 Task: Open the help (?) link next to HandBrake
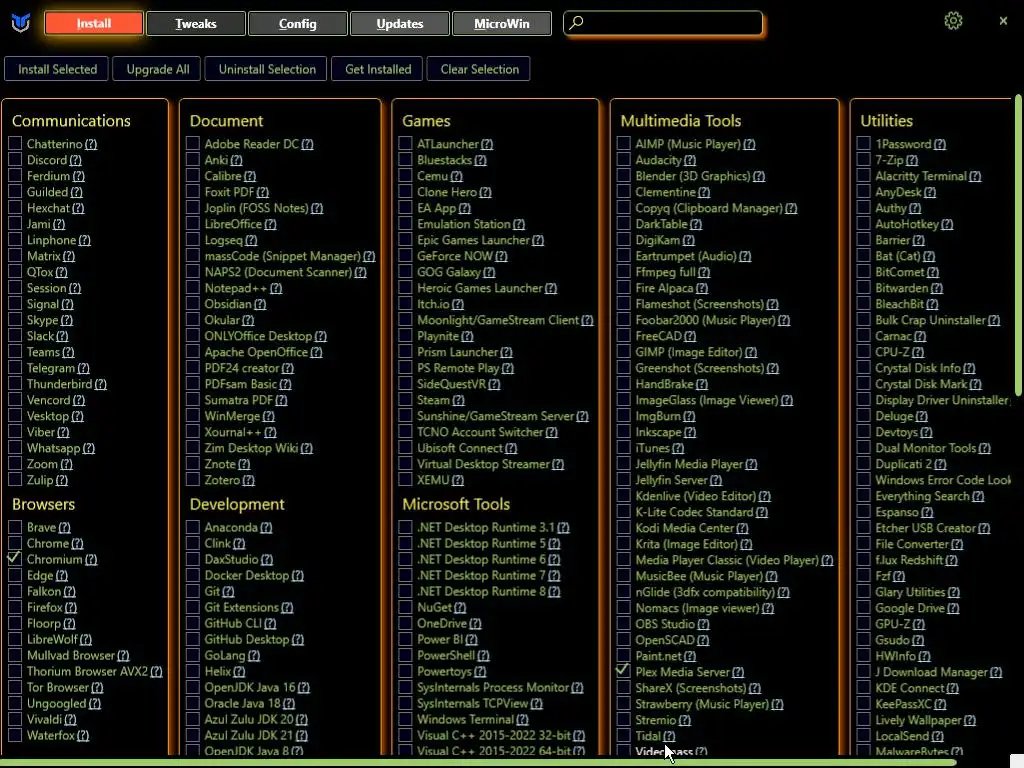(x=701, y=385)
